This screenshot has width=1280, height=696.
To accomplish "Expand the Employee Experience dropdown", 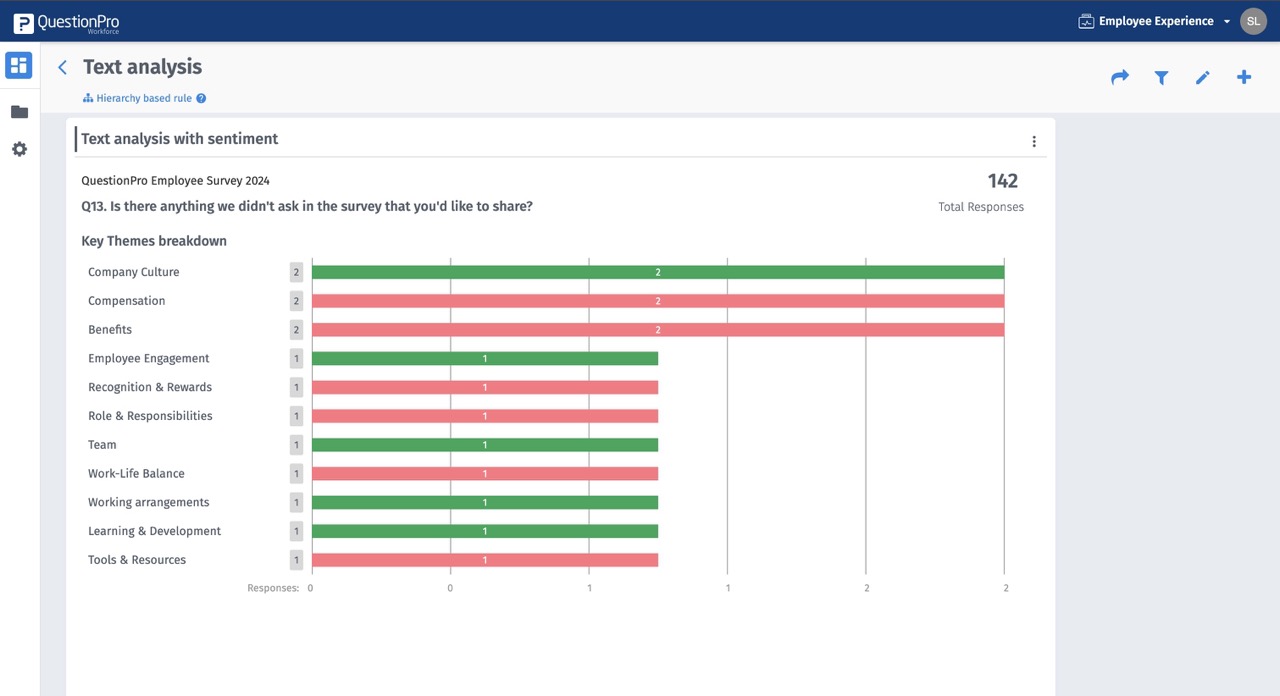I will (x=1227, y=21).
